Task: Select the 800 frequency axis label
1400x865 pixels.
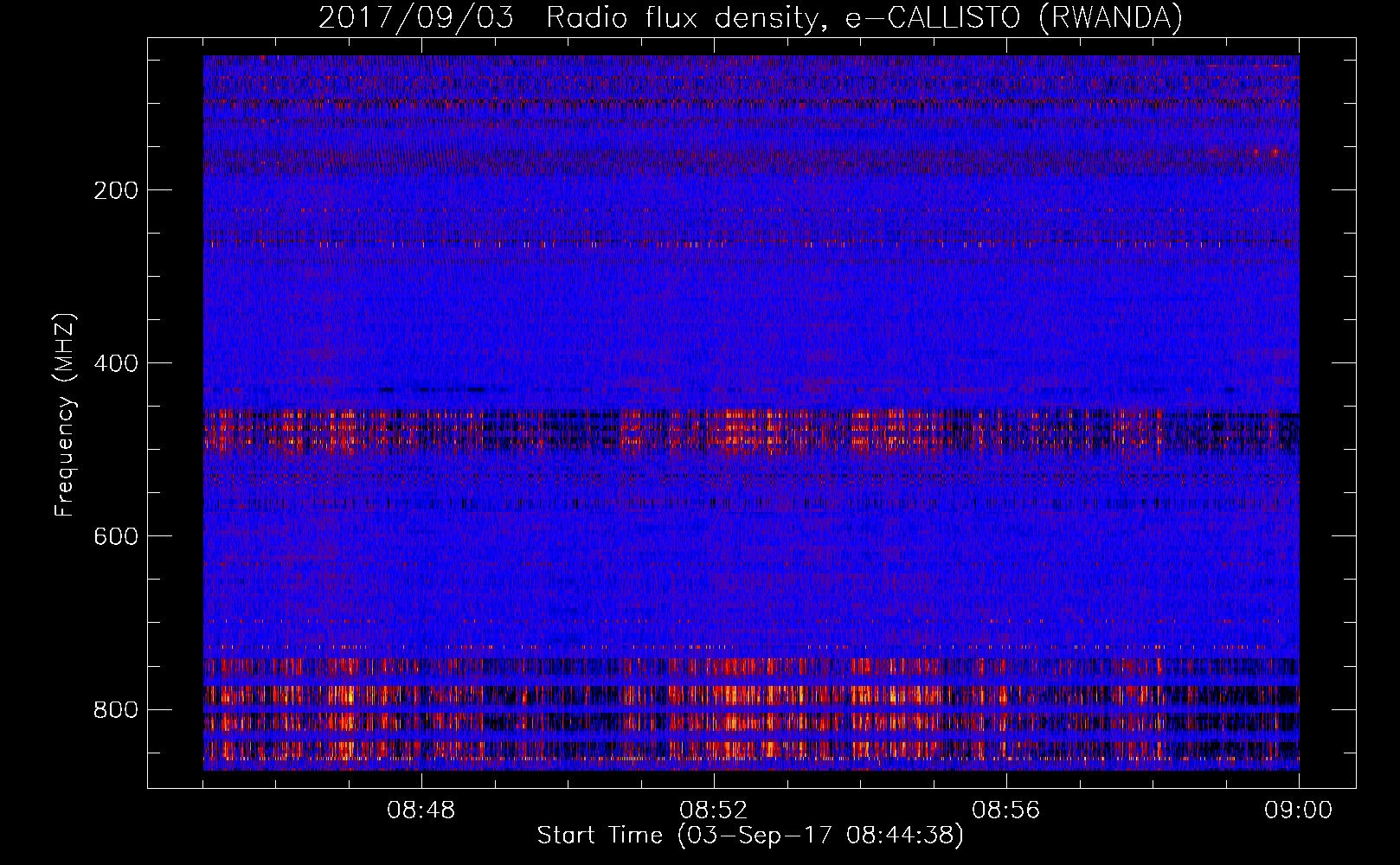Action: click(x=116, y=709)
